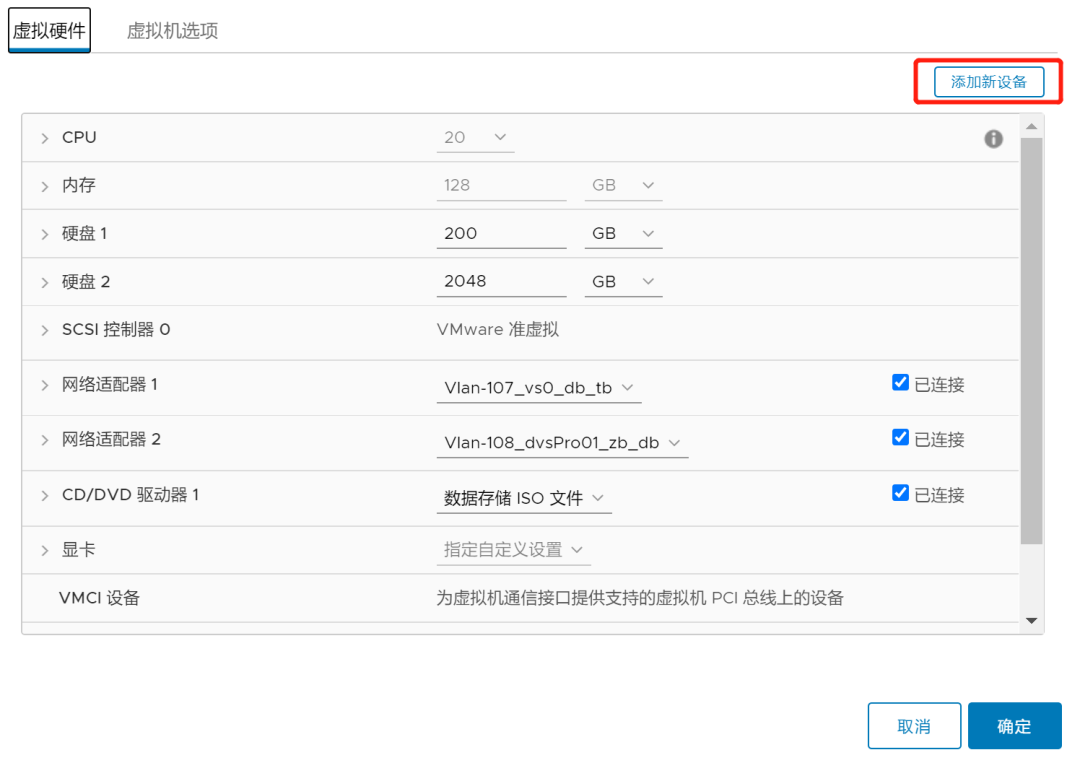Click the VMware 准虚拟 text
The image size is (1080, 768).
[497, 330]
